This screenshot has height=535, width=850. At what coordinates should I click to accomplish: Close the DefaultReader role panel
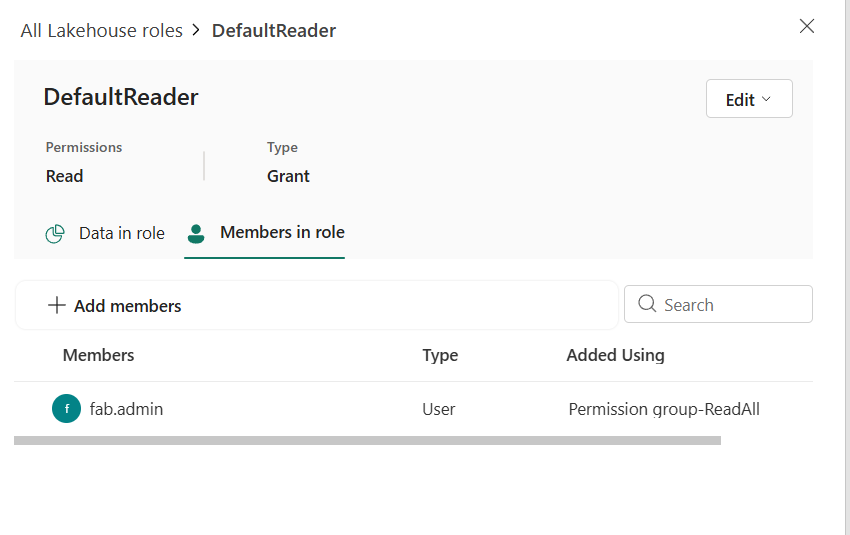click(x=807, y=26)
